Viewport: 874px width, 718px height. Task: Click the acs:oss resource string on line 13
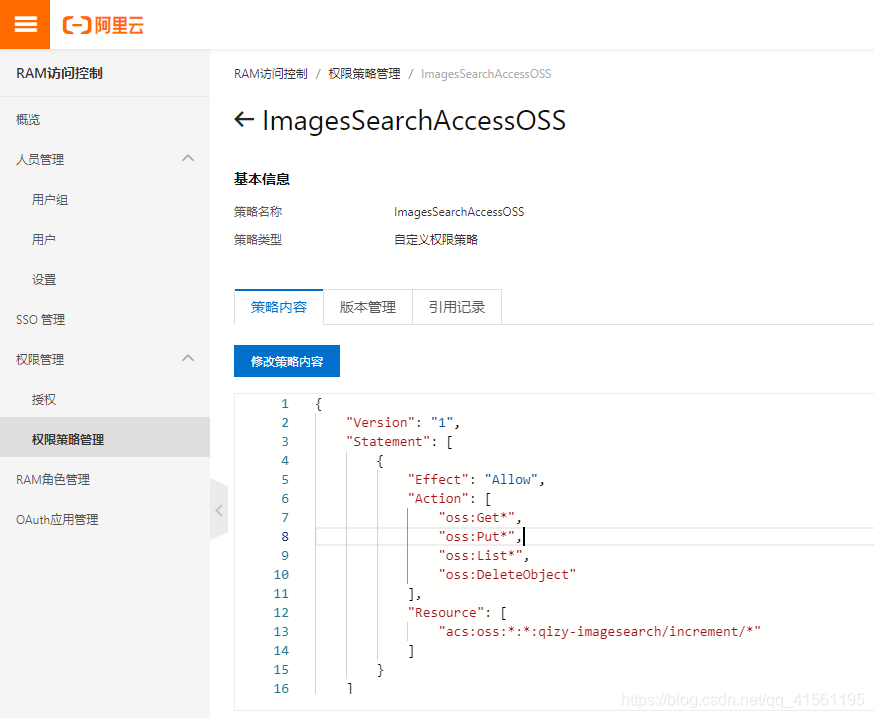point(599,632)
